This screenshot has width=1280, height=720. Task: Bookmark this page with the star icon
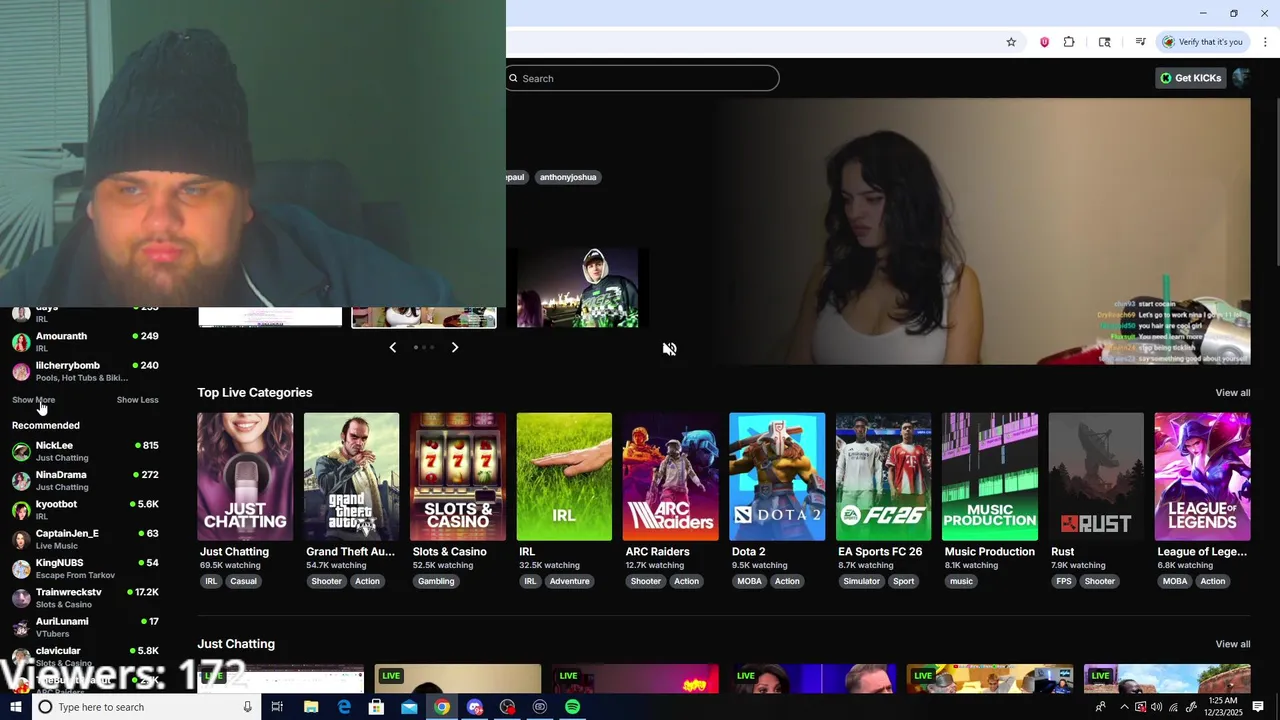1011,42
